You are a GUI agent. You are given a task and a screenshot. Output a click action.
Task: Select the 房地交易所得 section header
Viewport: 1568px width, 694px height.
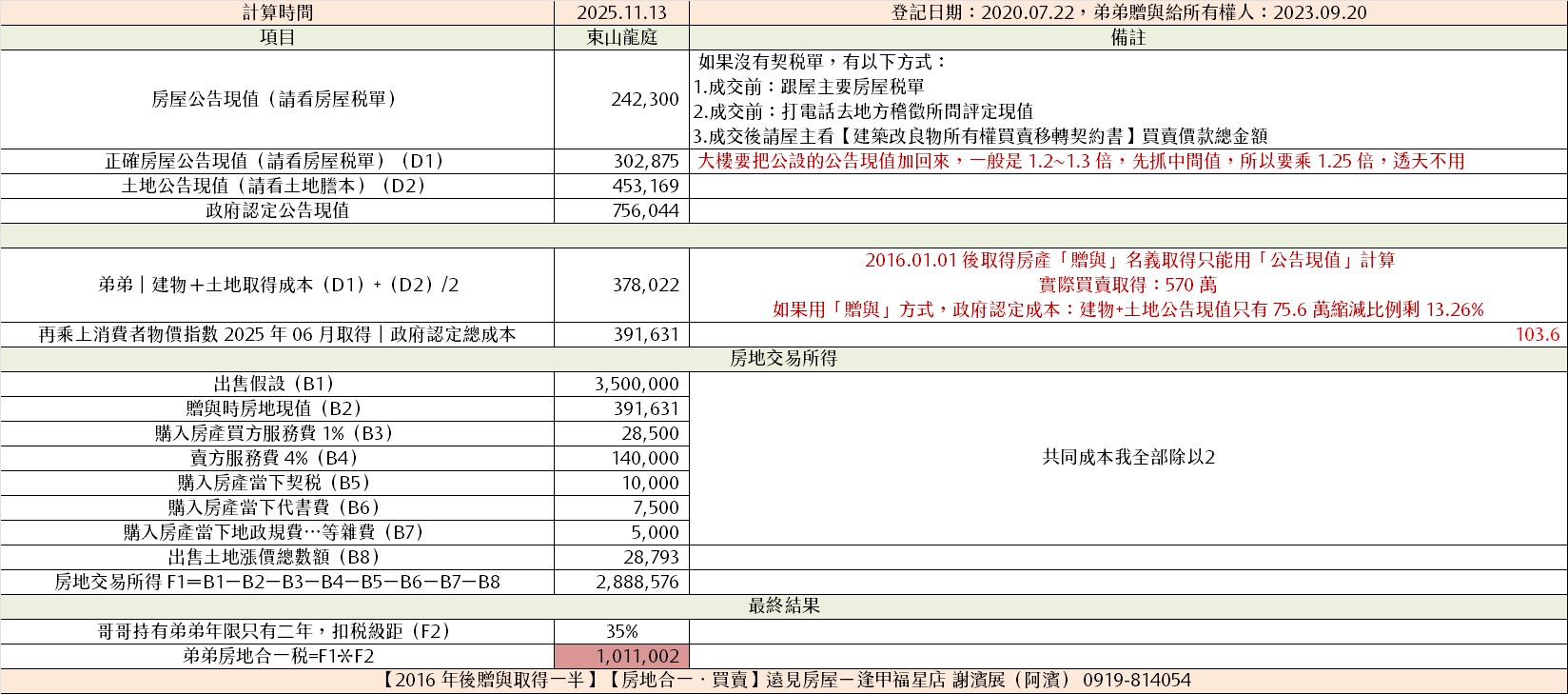tap(783, 359)
